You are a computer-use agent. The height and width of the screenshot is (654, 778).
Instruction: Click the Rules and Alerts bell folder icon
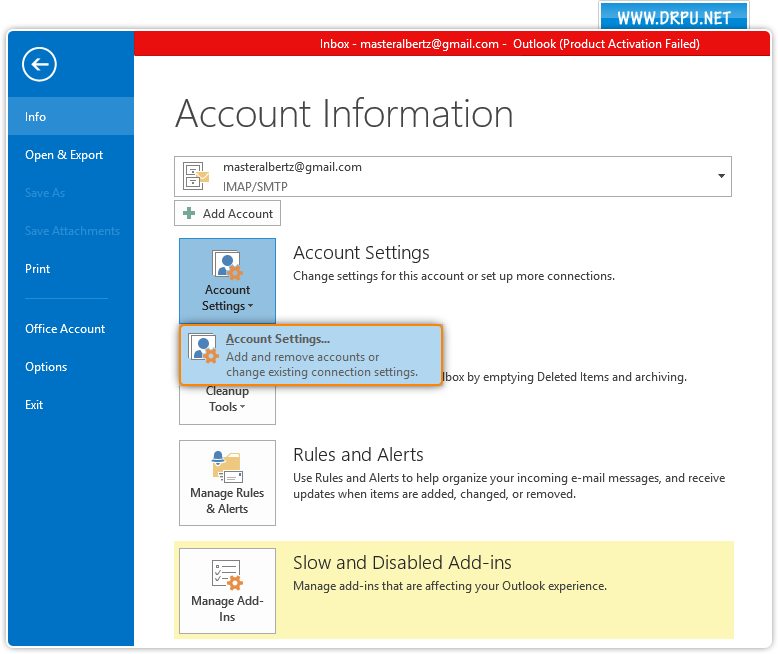click(x=227, y=467)
